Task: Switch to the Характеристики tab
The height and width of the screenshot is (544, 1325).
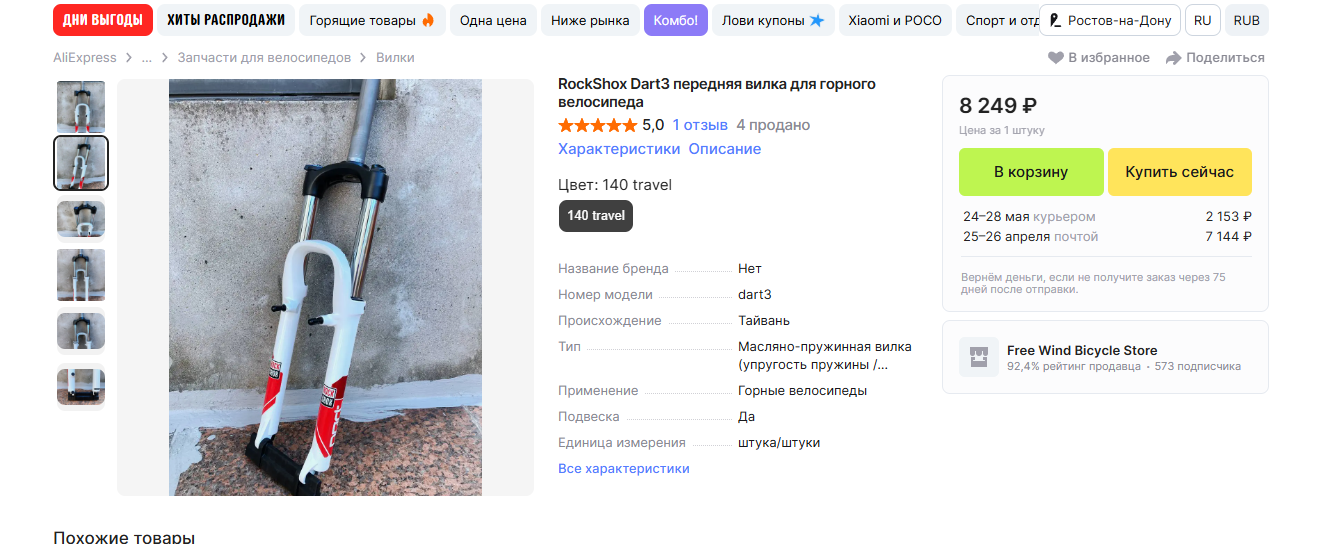Action: (619, 149)
